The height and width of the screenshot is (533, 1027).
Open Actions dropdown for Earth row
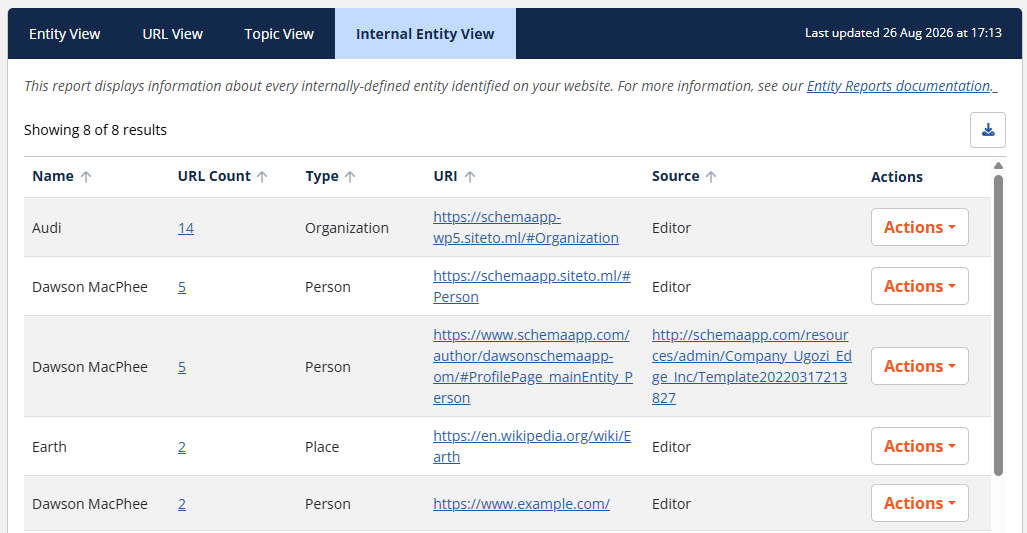[x=920, y=446]
